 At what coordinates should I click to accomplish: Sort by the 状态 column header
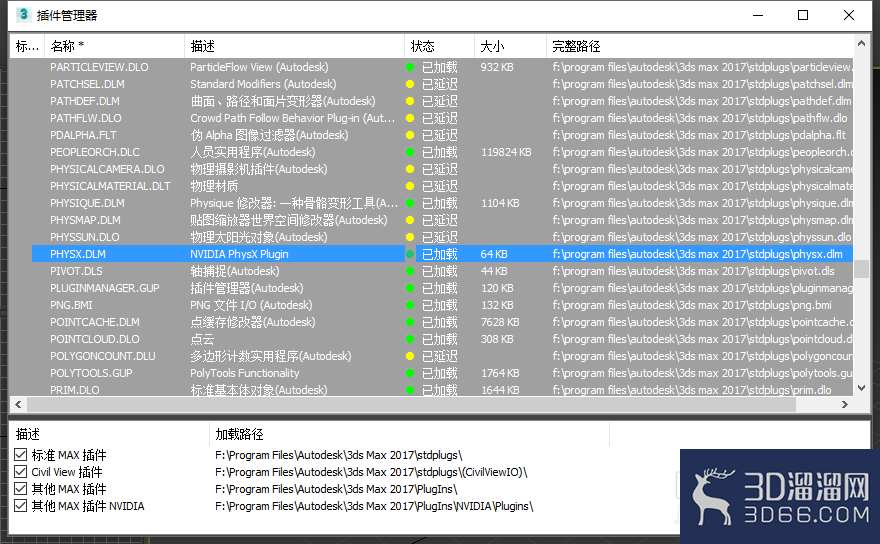pyautogui.click(x=439, y=46)
